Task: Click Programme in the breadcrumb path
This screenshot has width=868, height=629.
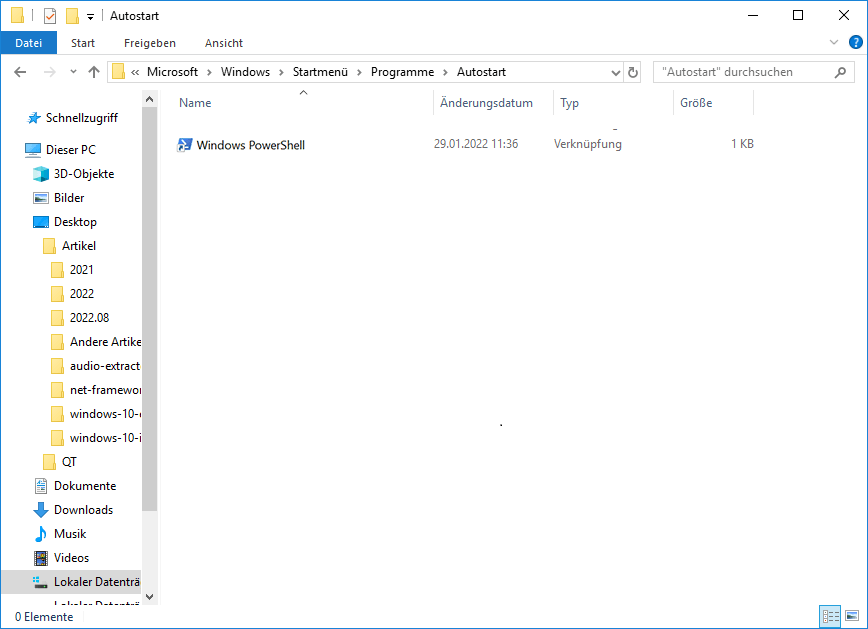Action: click(402, 72)
